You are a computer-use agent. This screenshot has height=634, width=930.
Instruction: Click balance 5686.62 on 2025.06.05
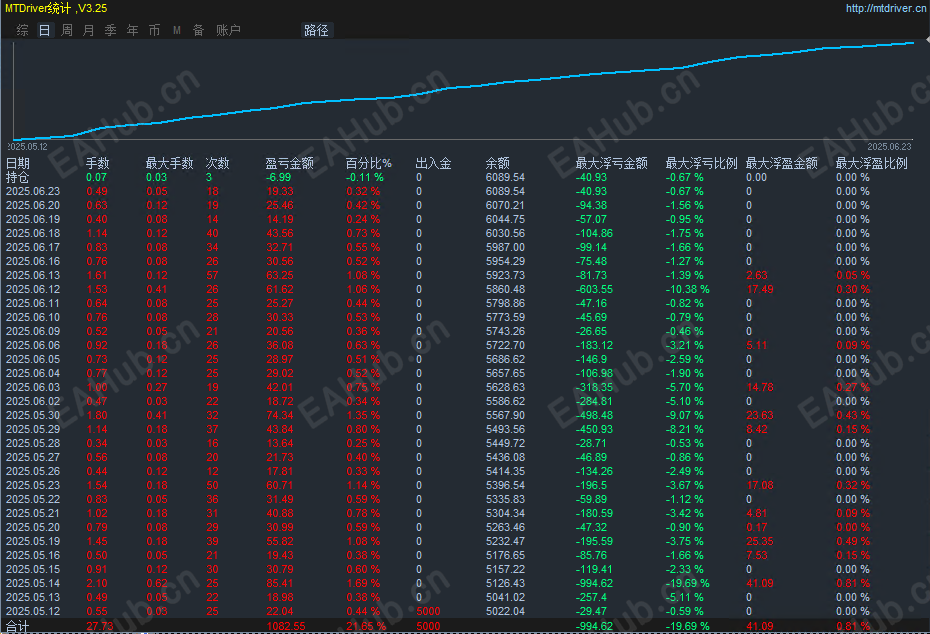(x=505, y=359)
